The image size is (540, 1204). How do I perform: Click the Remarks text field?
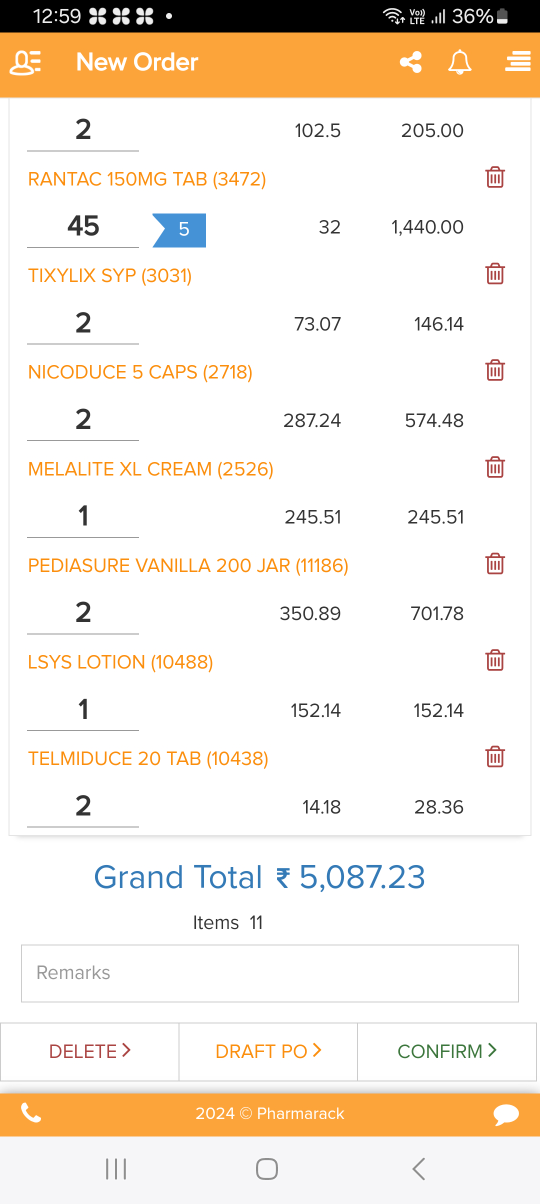point(270,973)
